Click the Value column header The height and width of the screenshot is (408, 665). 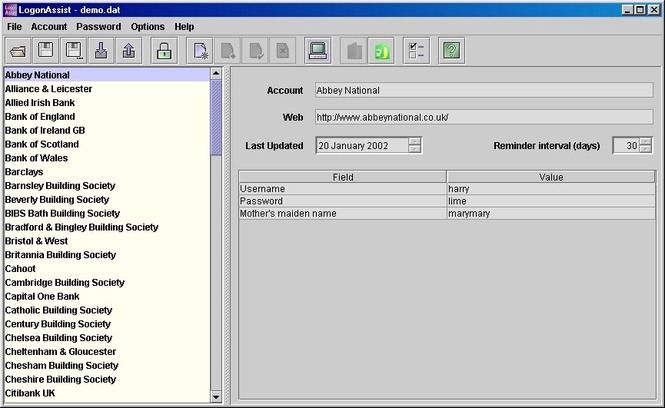coord(551,177)
